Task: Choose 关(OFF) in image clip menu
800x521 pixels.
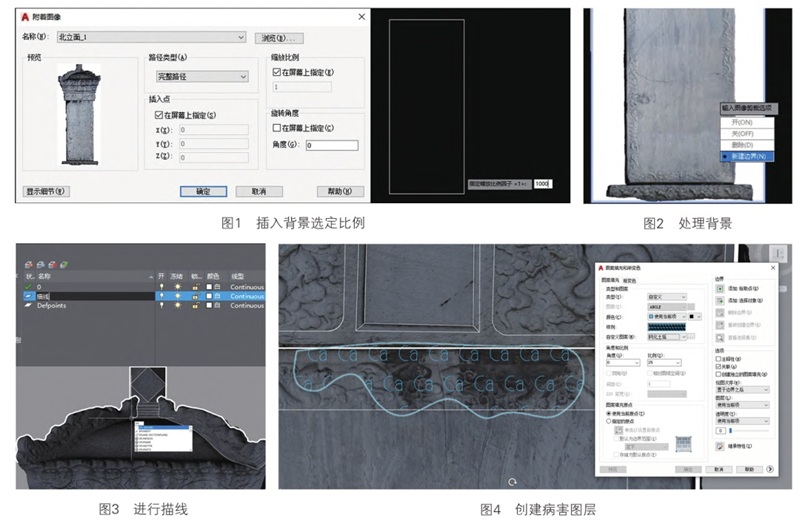Action: click(x=747, y=134)
